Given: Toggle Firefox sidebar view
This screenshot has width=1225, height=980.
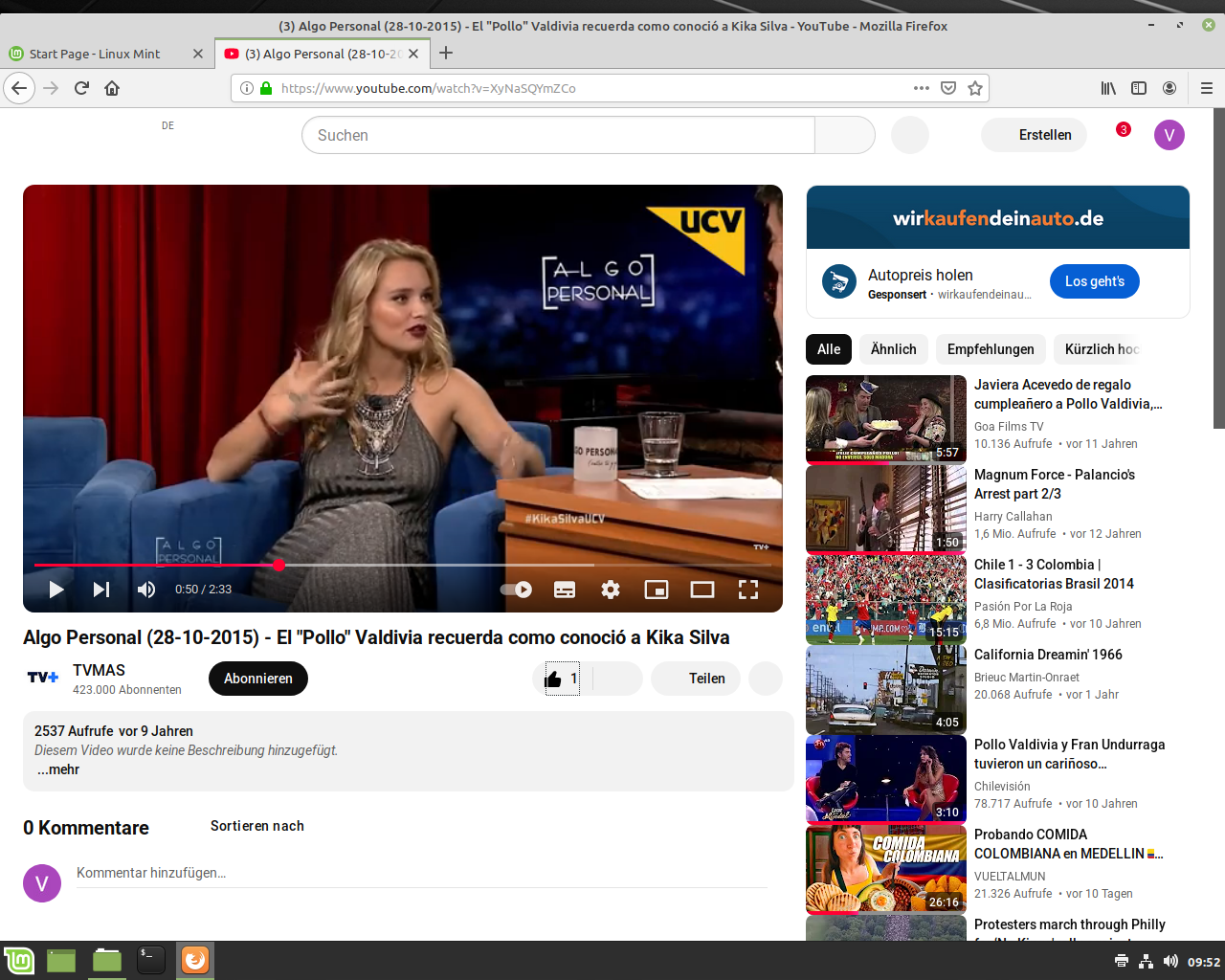Looking at the screenshot, I should [1139, 88].
